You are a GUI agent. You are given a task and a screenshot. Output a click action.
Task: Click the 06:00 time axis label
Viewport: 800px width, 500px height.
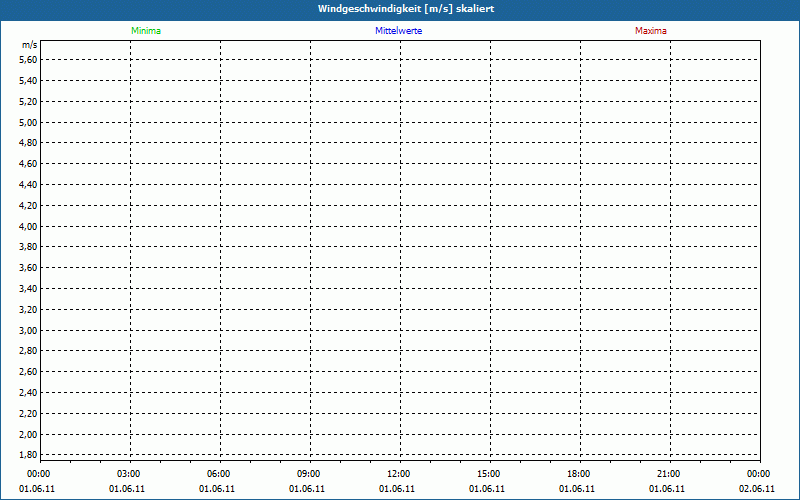(x=219, y=474)
